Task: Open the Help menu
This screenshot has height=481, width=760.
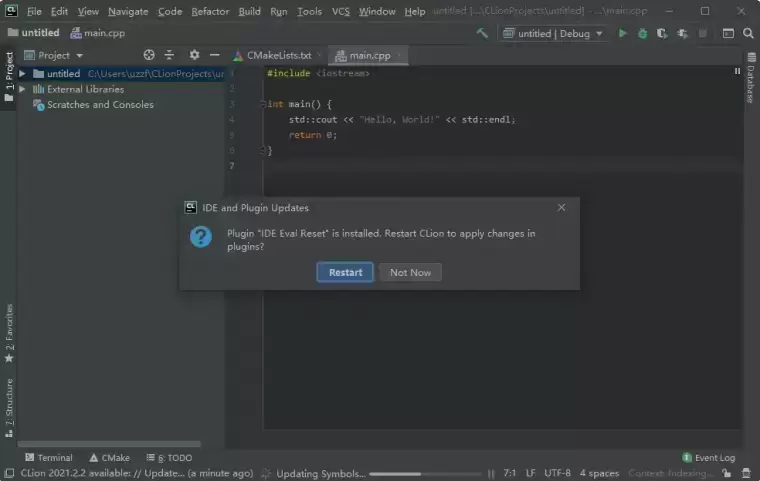Action: point(414,11)
